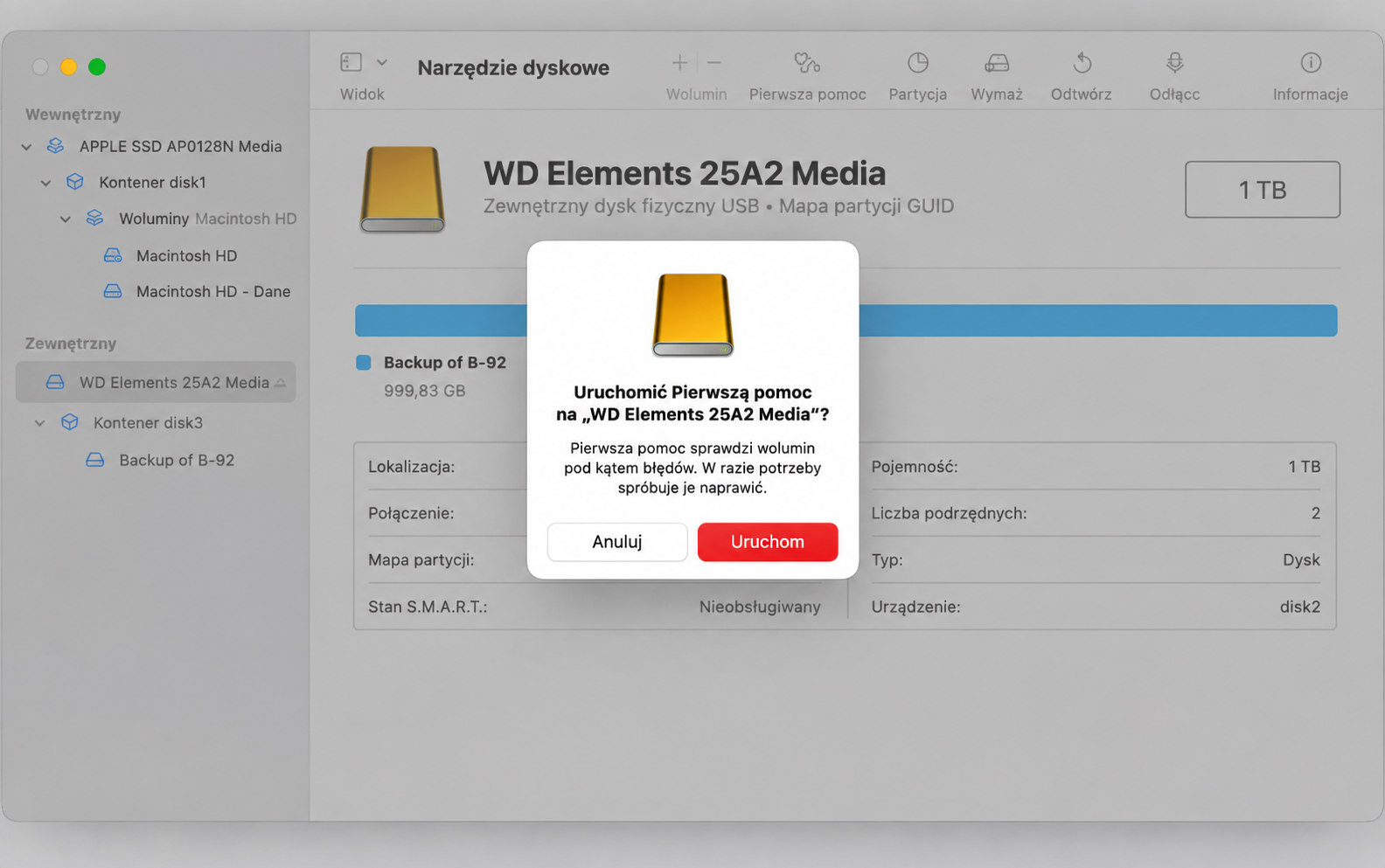Click the "Mapa partycji:" label

coord(421,560)
